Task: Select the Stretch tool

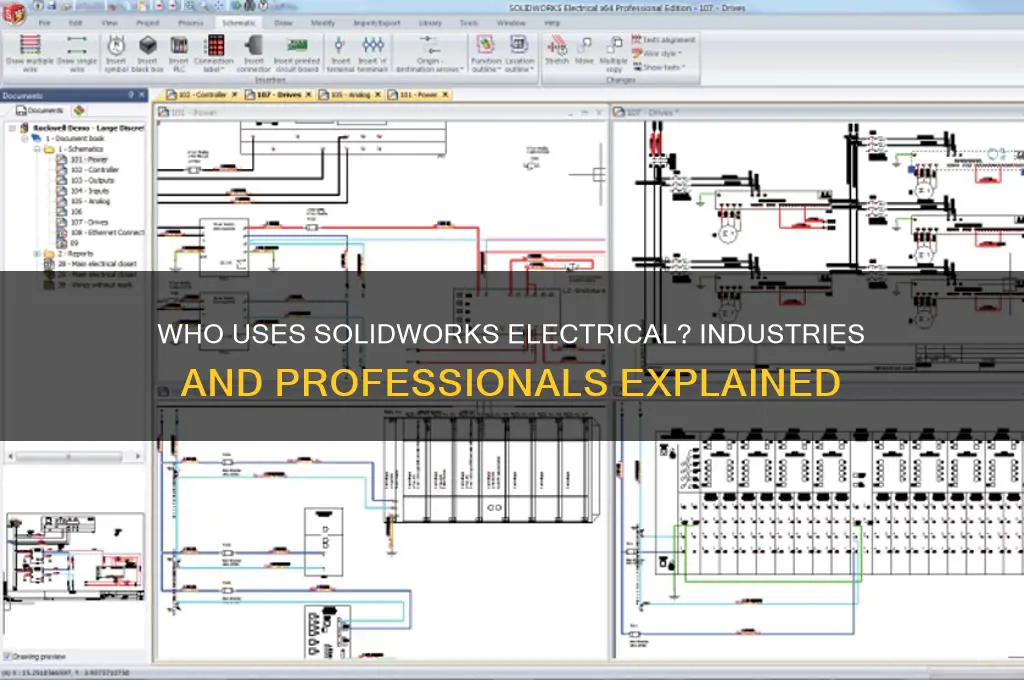Action: [x=556, y=51]
